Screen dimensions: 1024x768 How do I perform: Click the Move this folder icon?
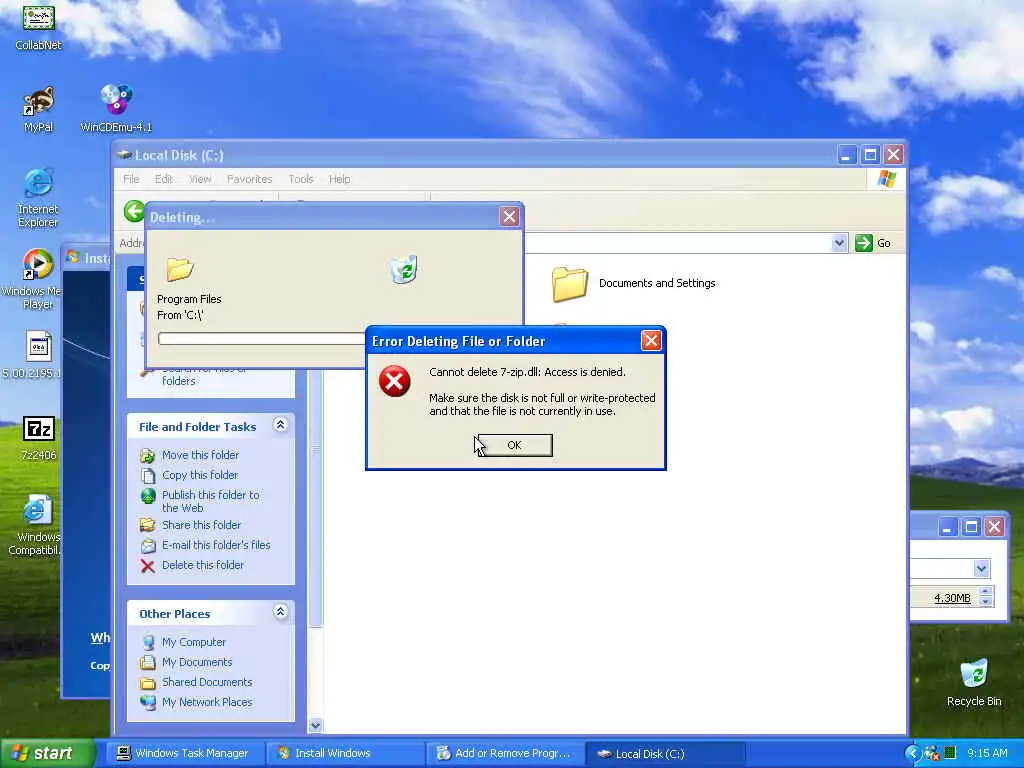click(x=148, y=456)
